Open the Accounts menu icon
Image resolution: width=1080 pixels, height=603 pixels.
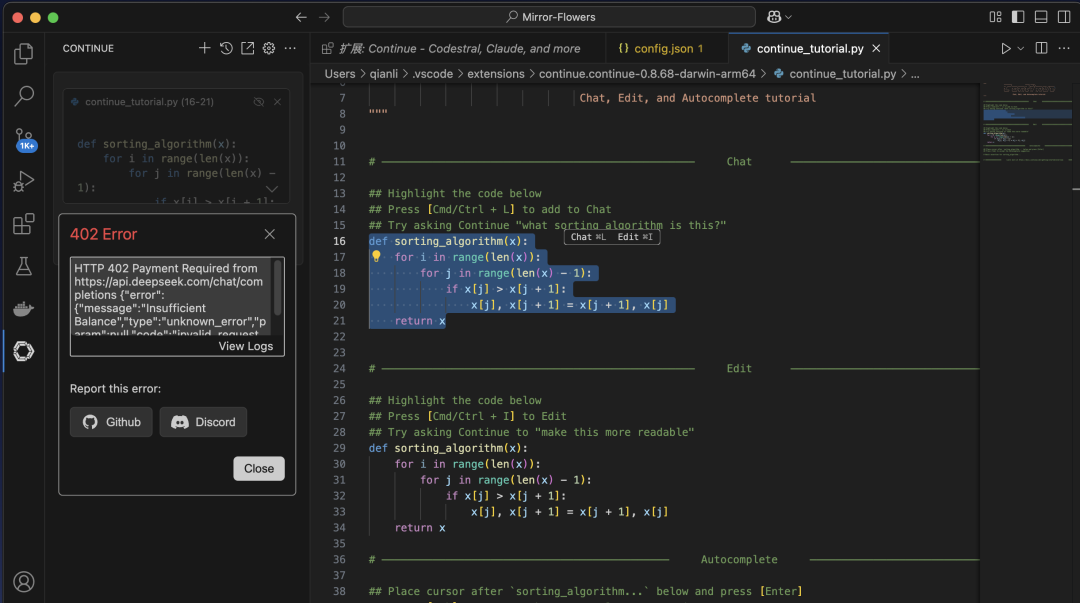point(23,582)
